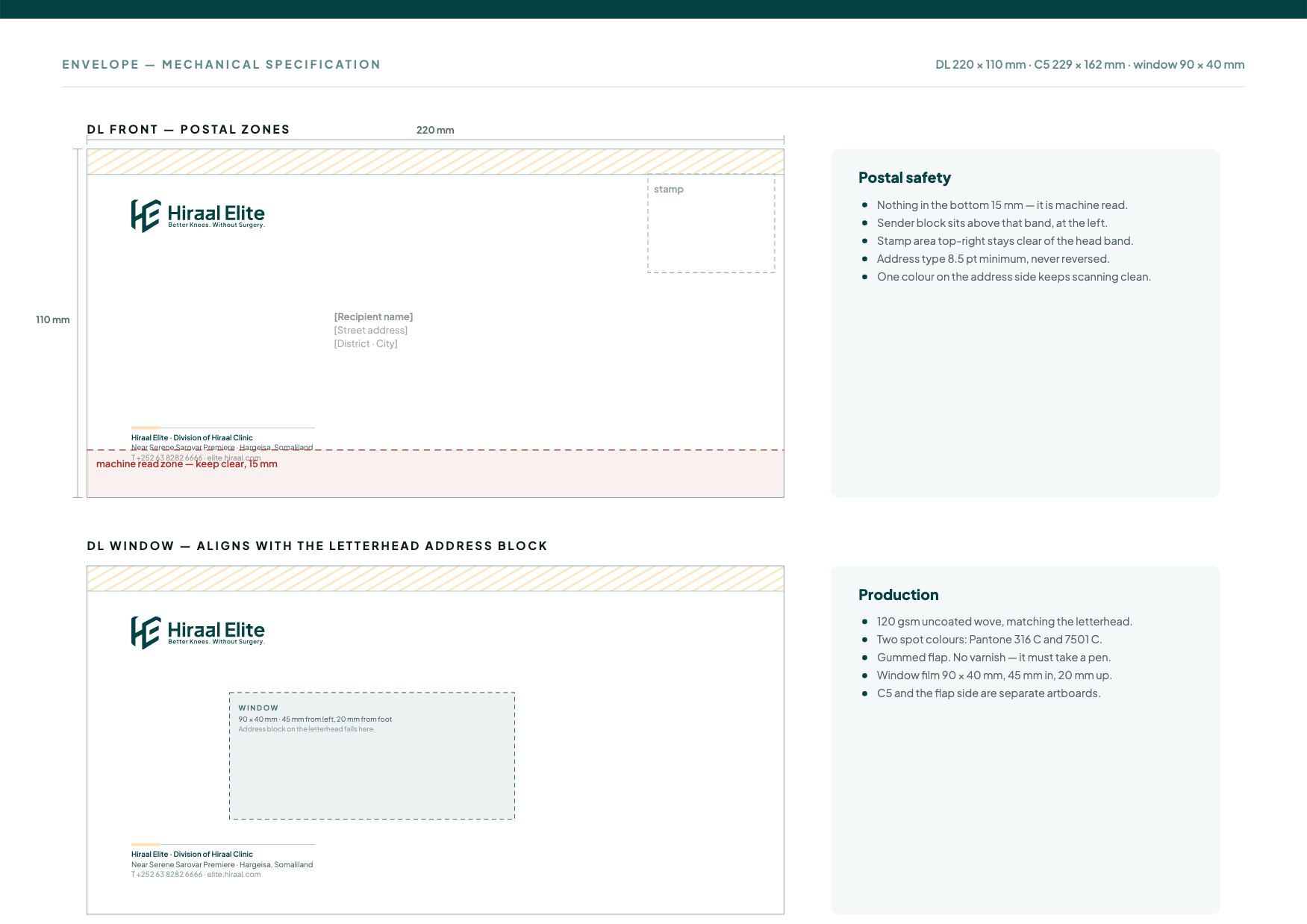The height and width of the screenshot is (924, 1307).
Task: Click the size summary line starting "DL 220 × 110 mm"
Action: [x=1090, y=65]
